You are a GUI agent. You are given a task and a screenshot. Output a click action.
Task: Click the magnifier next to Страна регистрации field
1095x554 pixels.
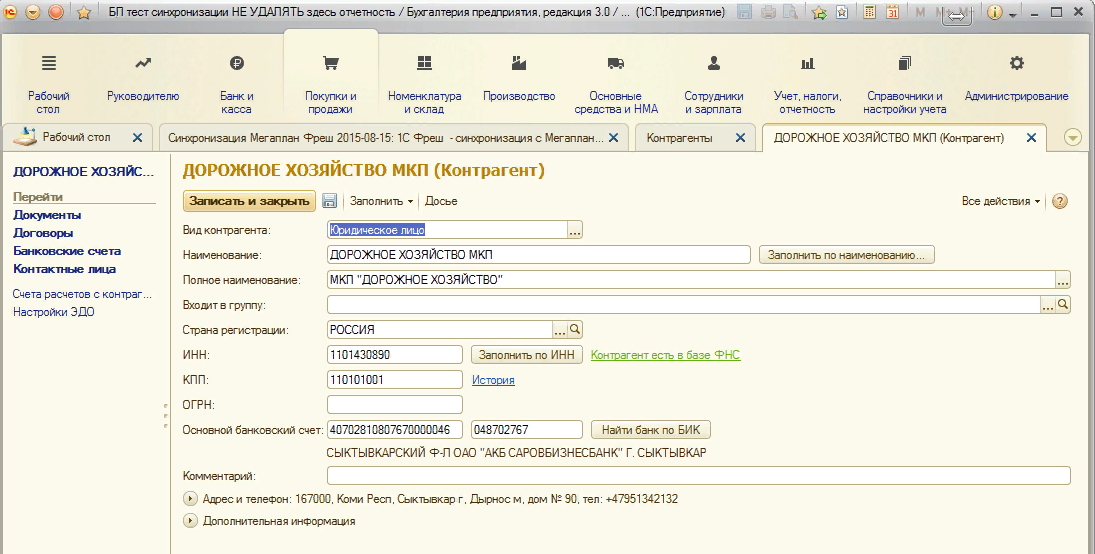pyautogui.click(x=575, y=329)
